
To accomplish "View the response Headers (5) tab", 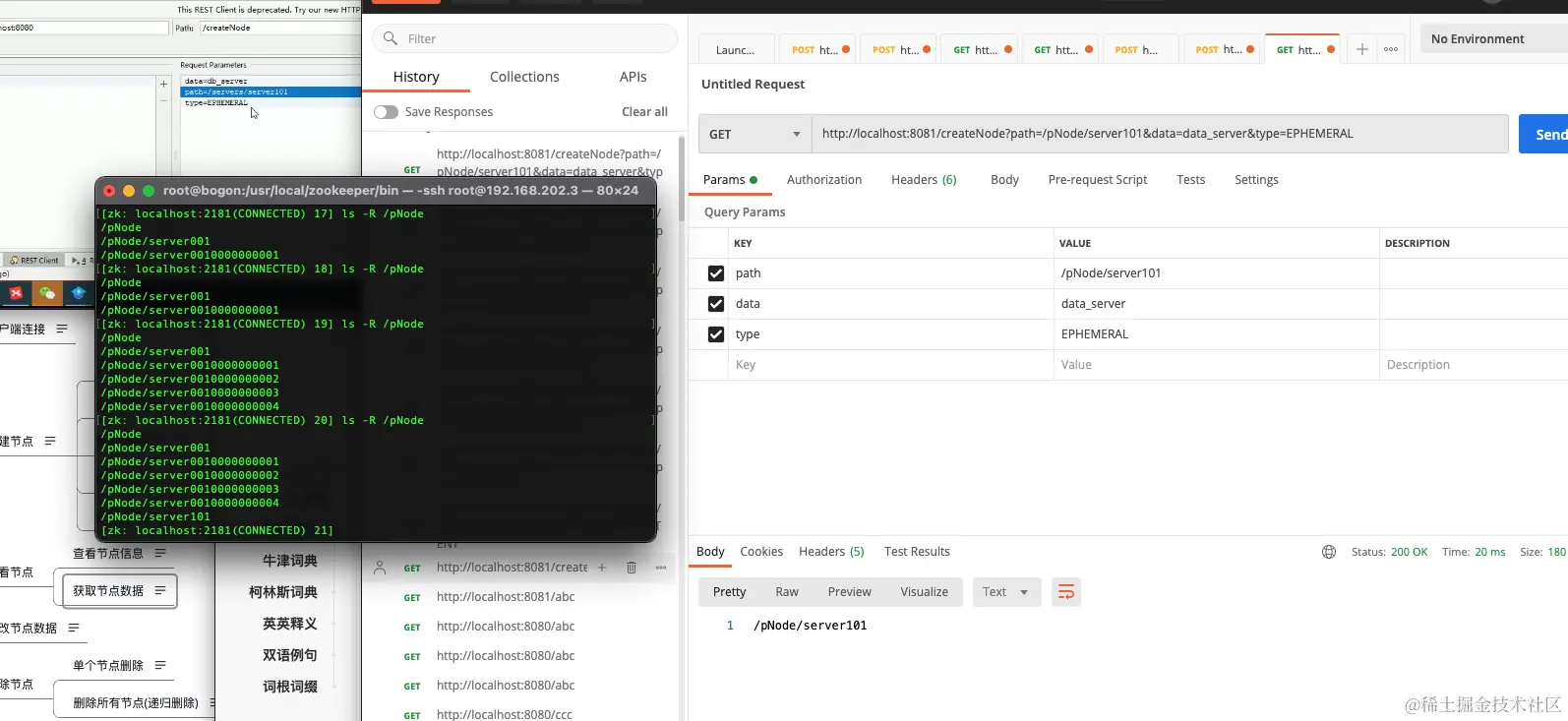I will point(831,552).
